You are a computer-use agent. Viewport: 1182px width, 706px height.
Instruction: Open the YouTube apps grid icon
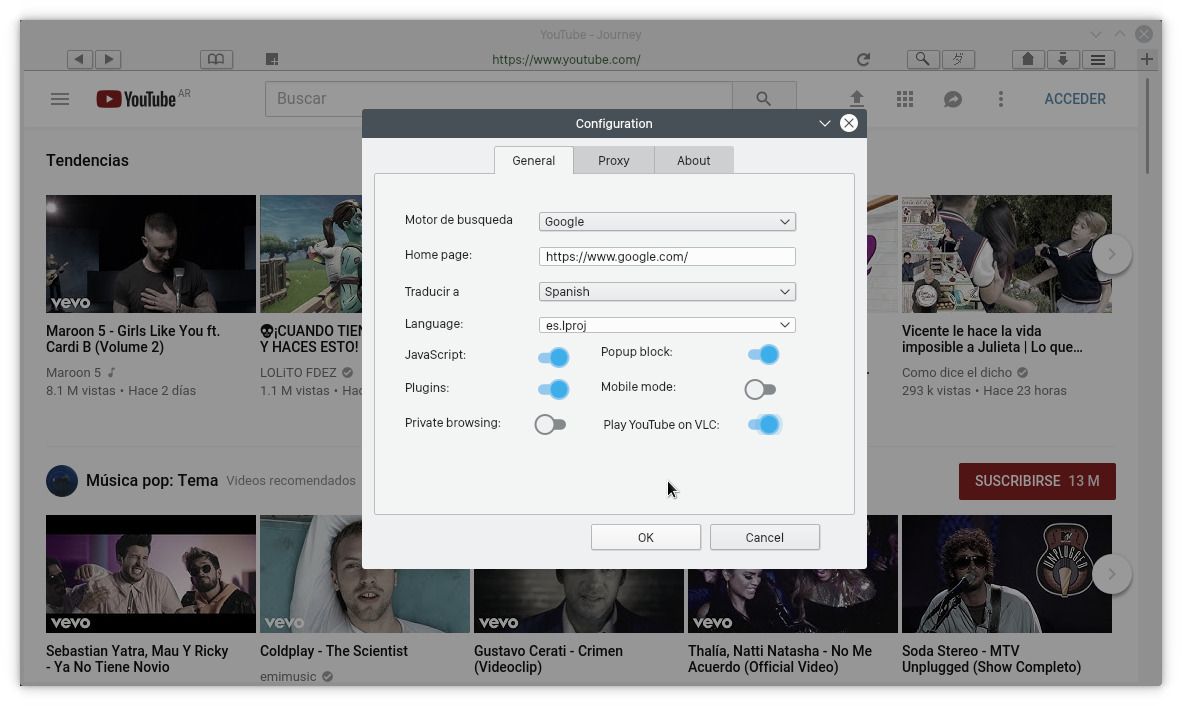point(905,99)
